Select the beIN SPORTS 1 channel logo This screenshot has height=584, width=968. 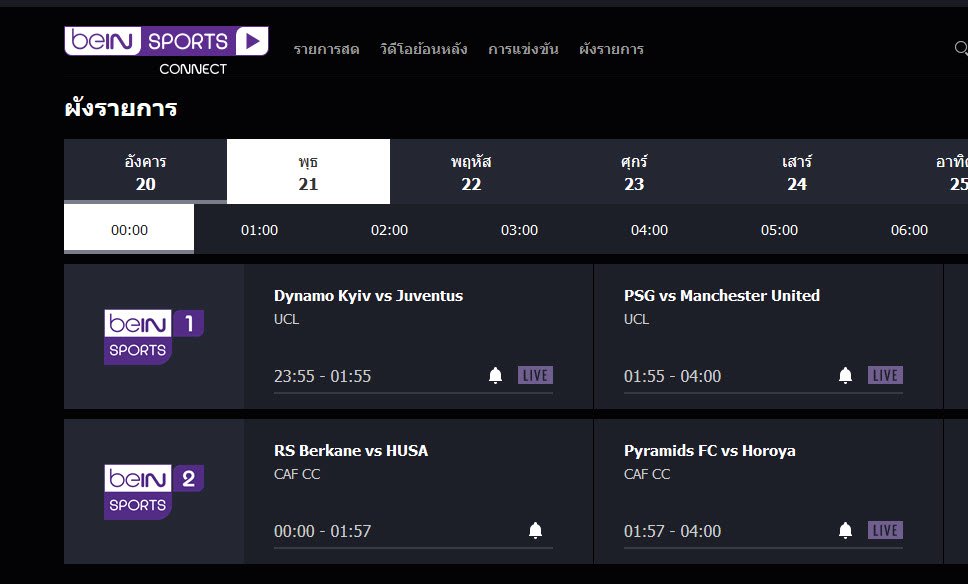154,337
